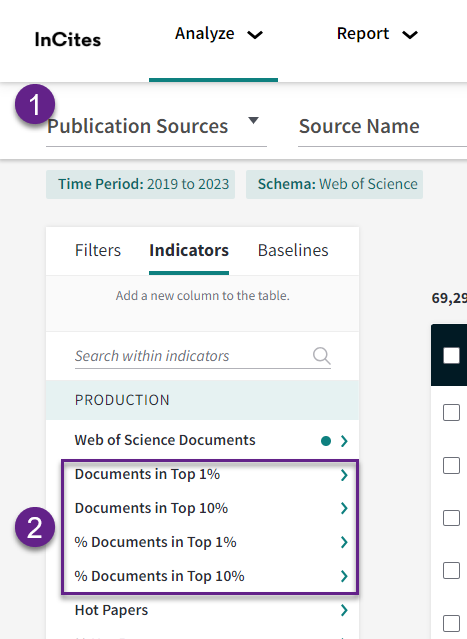The image size is (467, 639).
Task: Expand the Documents in Top 10% chevron
Action: tap(344, 508)
